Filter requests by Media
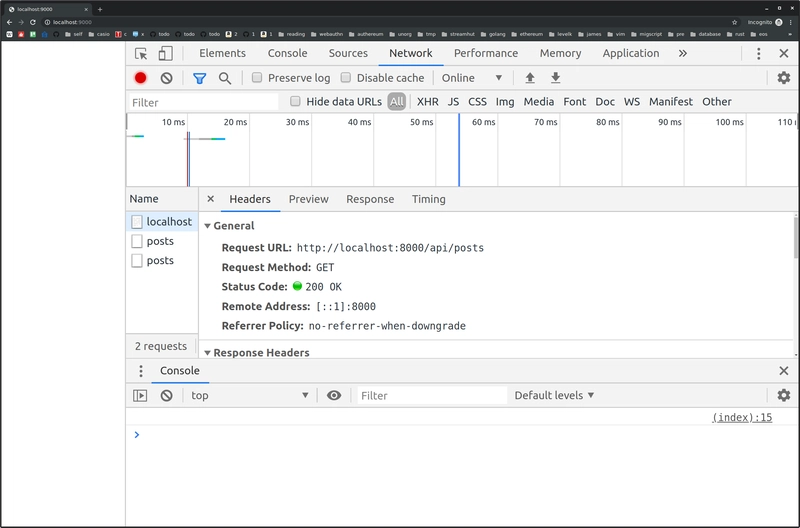 pyautogui.click(x=539, y=102)
